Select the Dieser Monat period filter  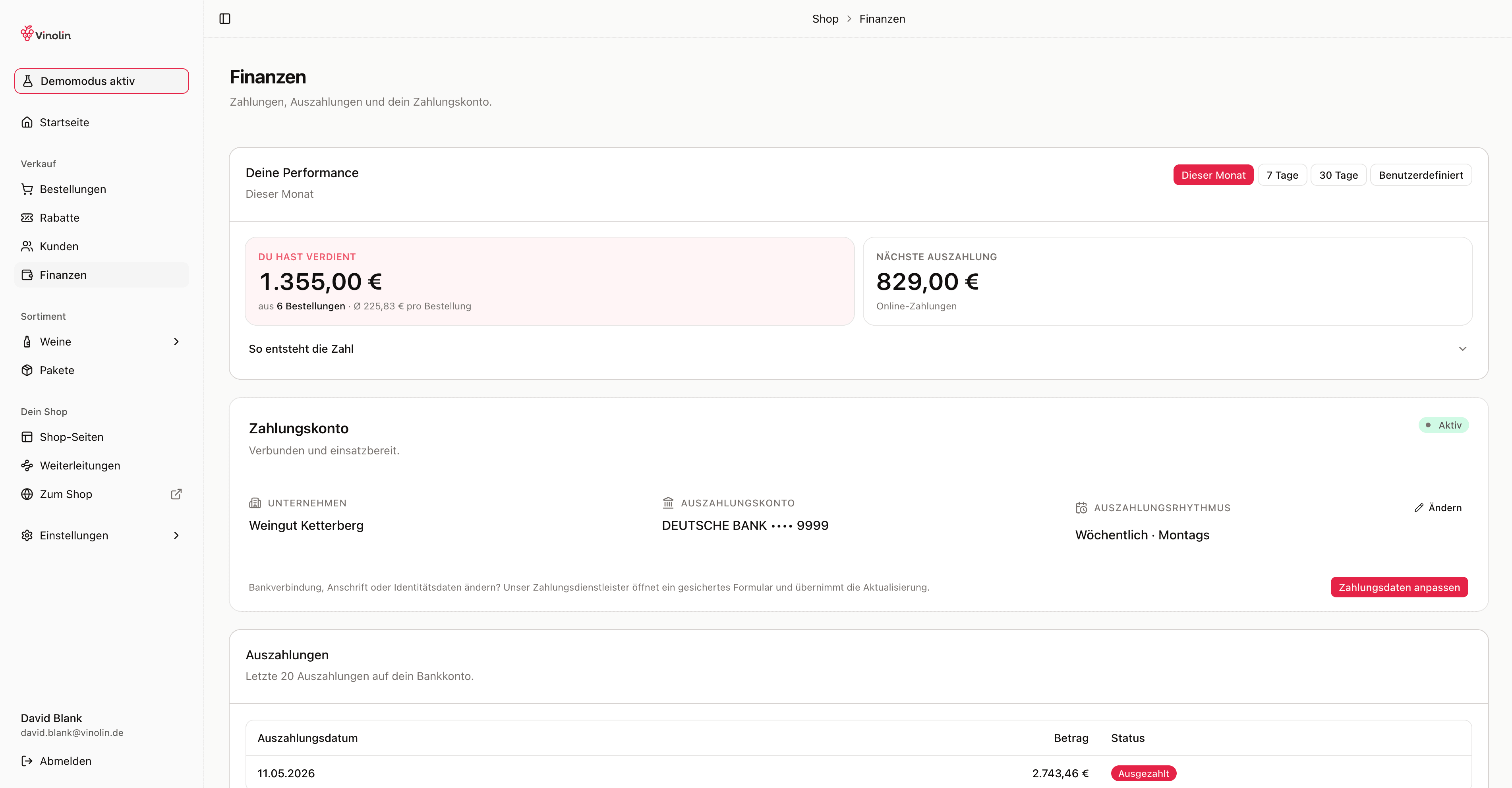1213,175
